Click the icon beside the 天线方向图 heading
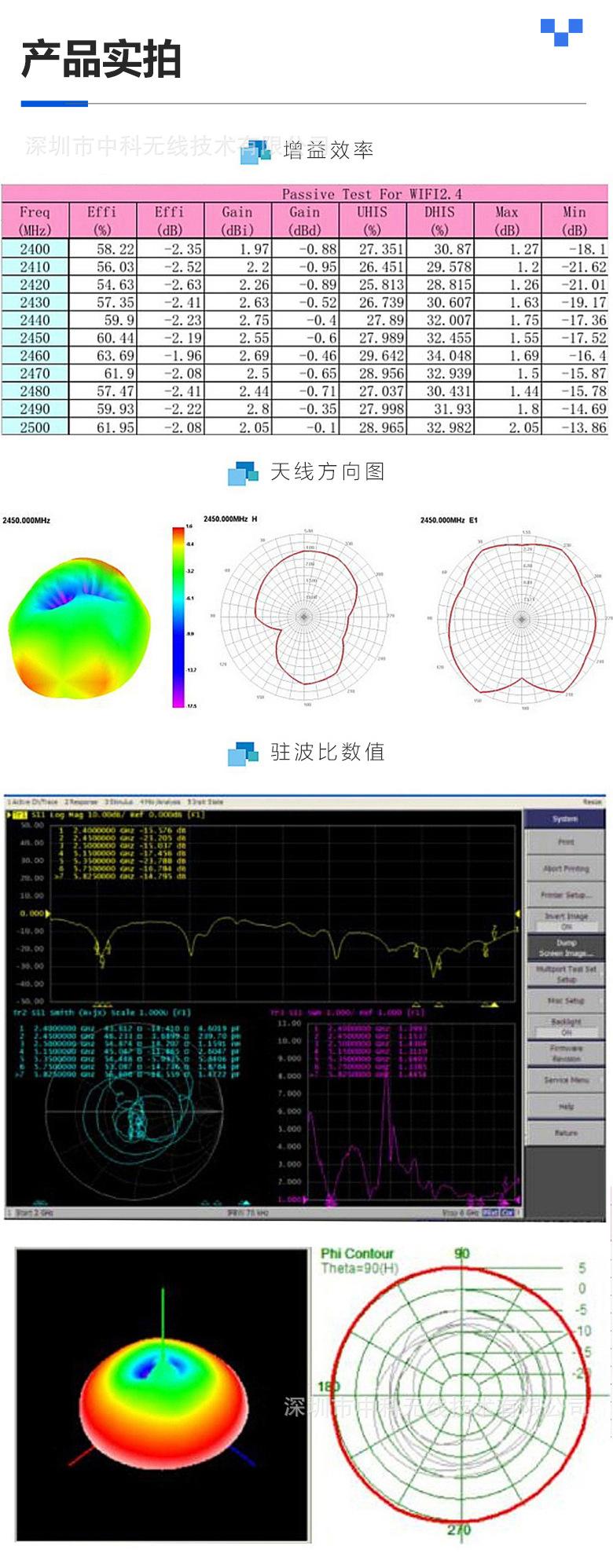Viewport: 613px width, 1568px height. tap(243, 473)
